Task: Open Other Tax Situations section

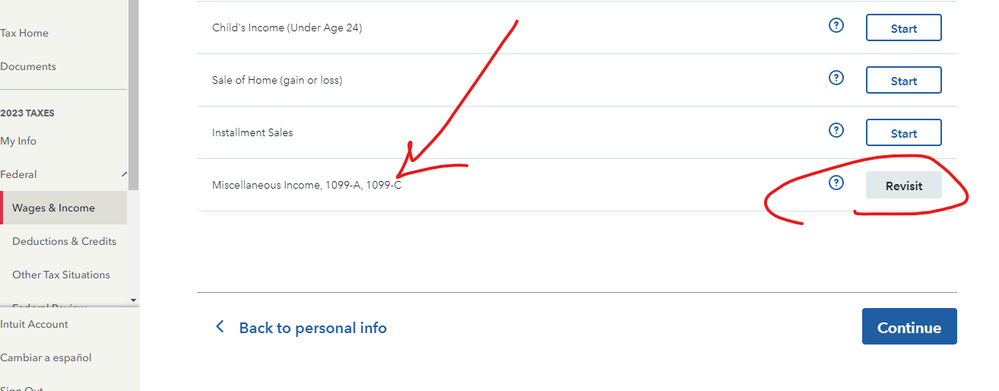Action: pos(61,274)
